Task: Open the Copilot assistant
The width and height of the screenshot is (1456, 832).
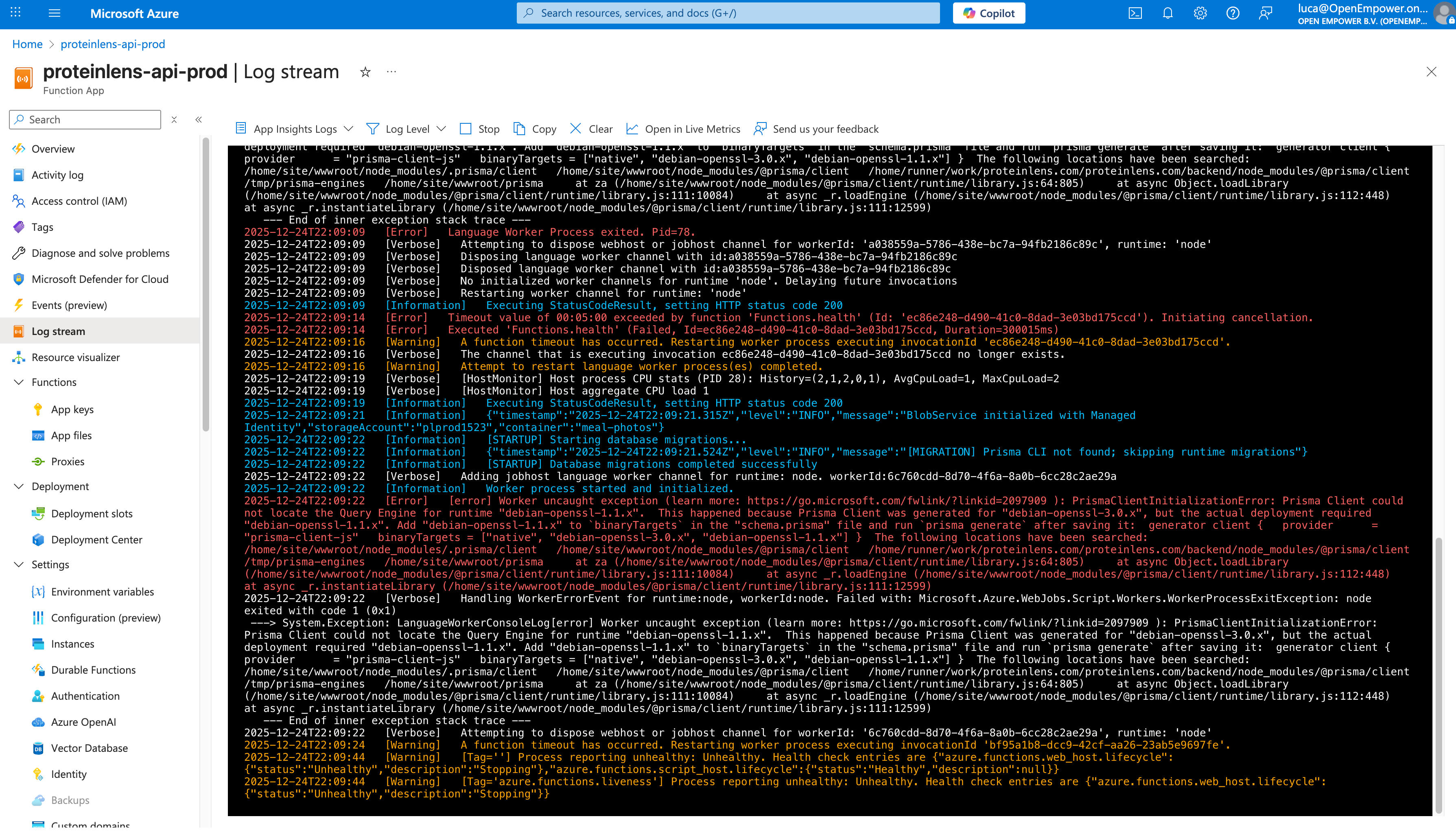Action: (x=989, y=13)
